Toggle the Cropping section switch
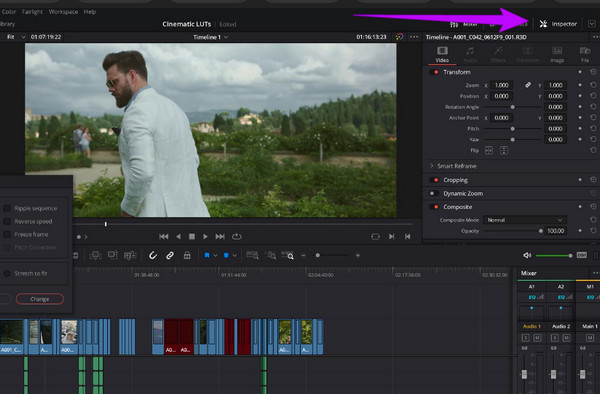The width and height of the screenshot is (600, 394). pos(434,180)
